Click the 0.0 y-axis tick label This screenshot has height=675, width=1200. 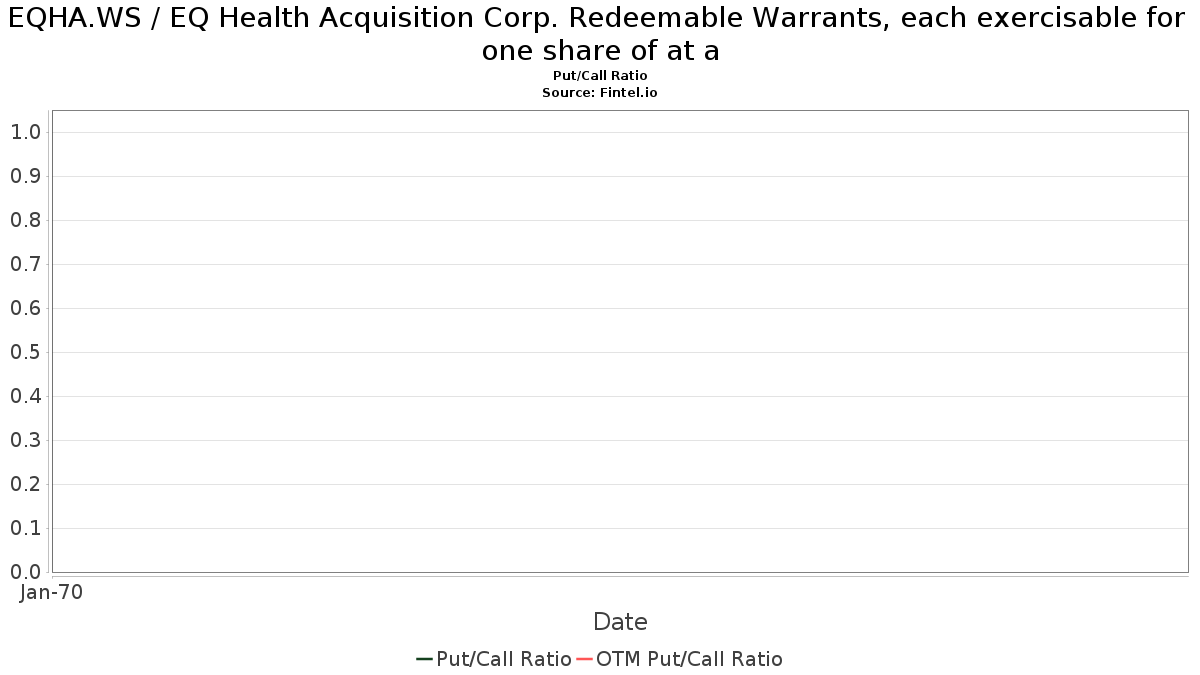(25, 572)
